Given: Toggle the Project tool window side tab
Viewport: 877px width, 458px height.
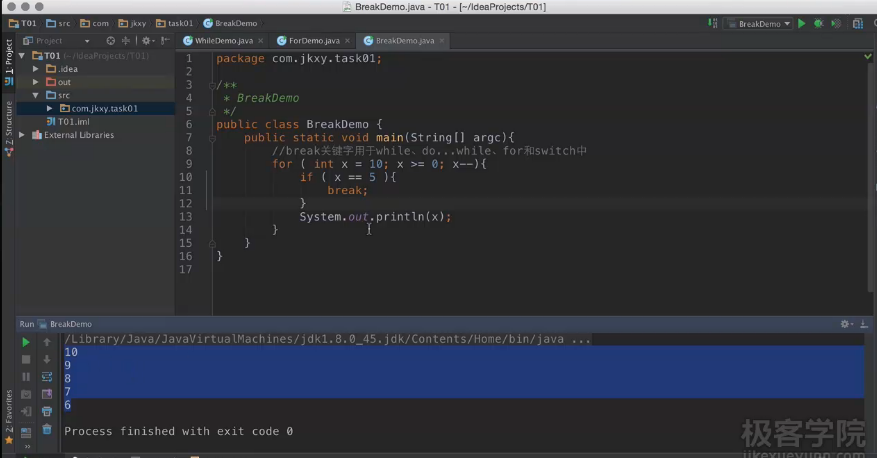Looking at the screenshot, I should pyautogui.click(x=9, y=58).
